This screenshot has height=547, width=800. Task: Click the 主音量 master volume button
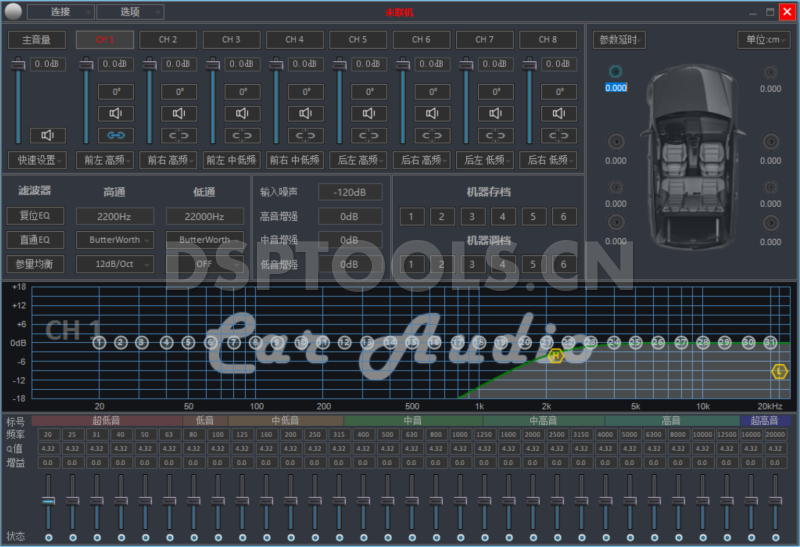(37, 39)
